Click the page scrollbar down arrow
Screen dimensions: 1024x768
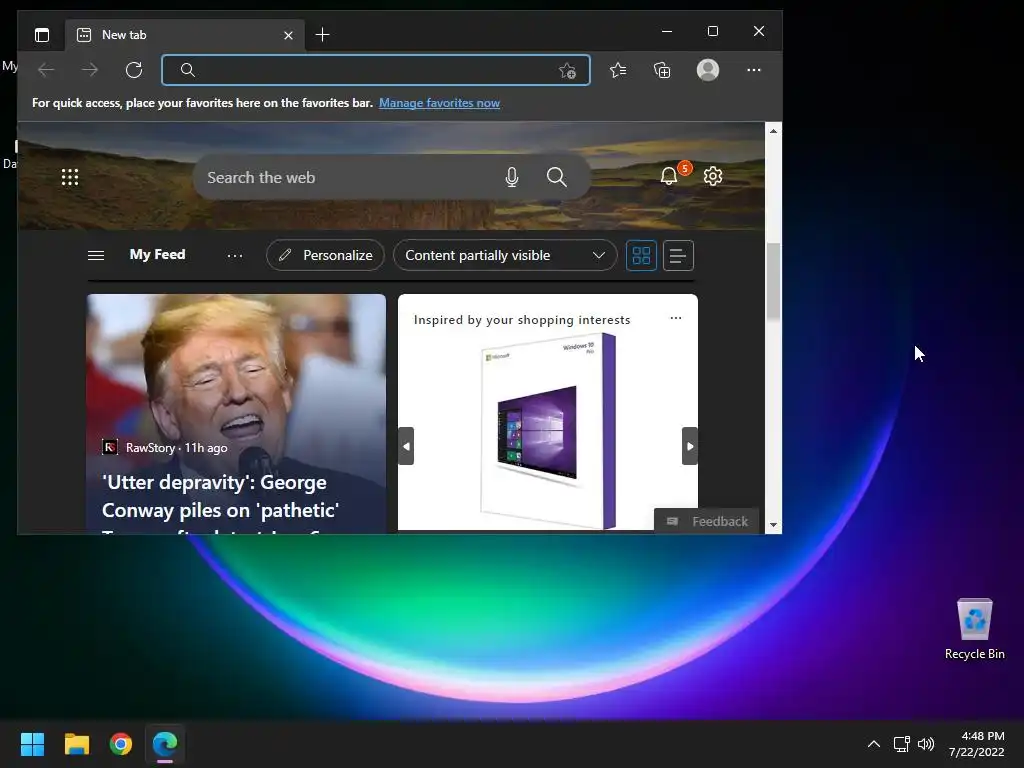773,525
